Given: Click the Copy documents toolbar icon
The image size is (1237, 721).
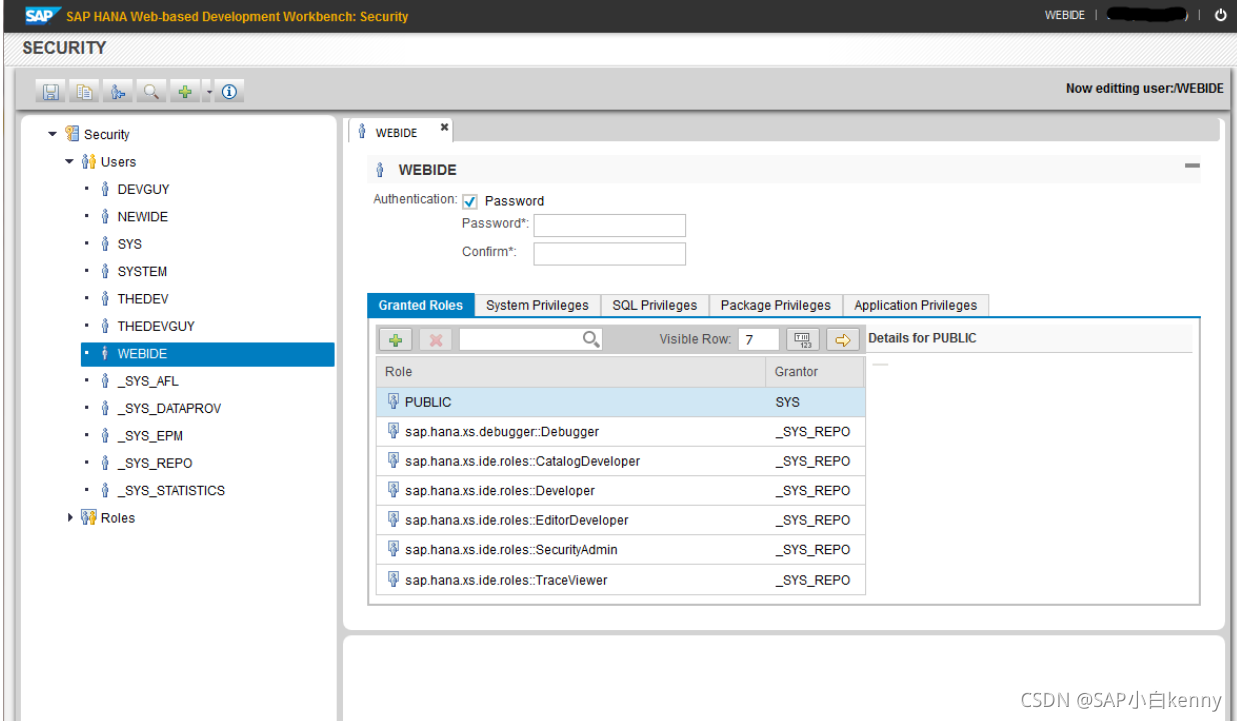Looking at the screenshot, I should click(x=85, y=92).
